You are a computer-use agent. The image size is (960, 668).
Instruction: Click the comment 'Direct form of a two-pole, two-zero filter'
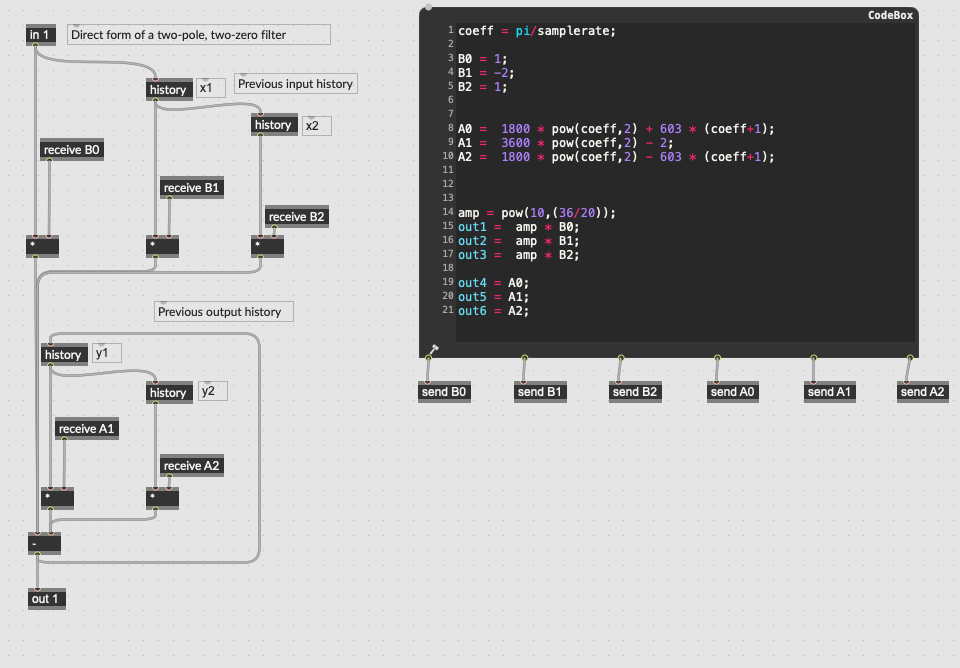point(198,35)
